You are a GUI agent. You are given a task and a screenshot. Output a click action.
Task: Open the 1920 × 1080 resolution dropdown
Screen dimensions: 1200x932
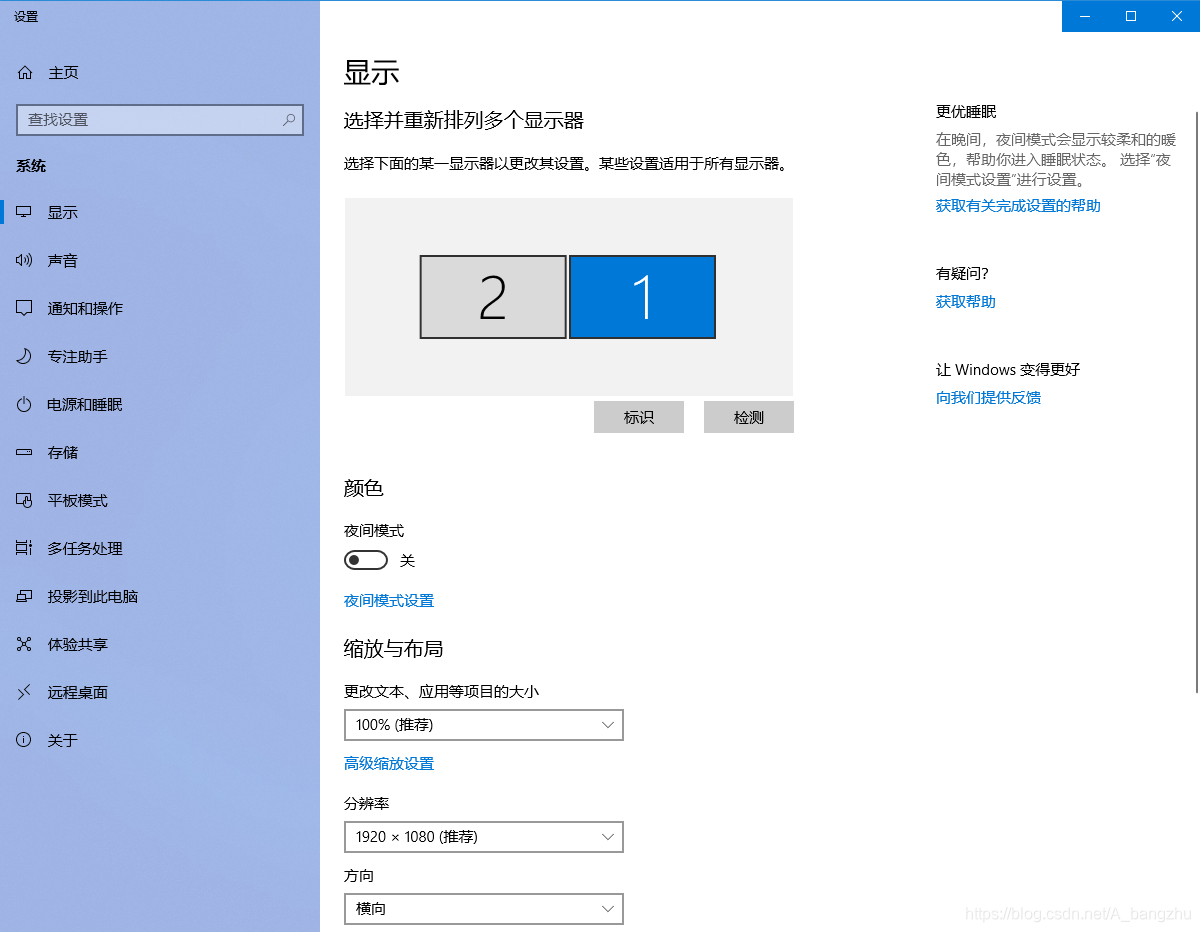click(484, 837)
